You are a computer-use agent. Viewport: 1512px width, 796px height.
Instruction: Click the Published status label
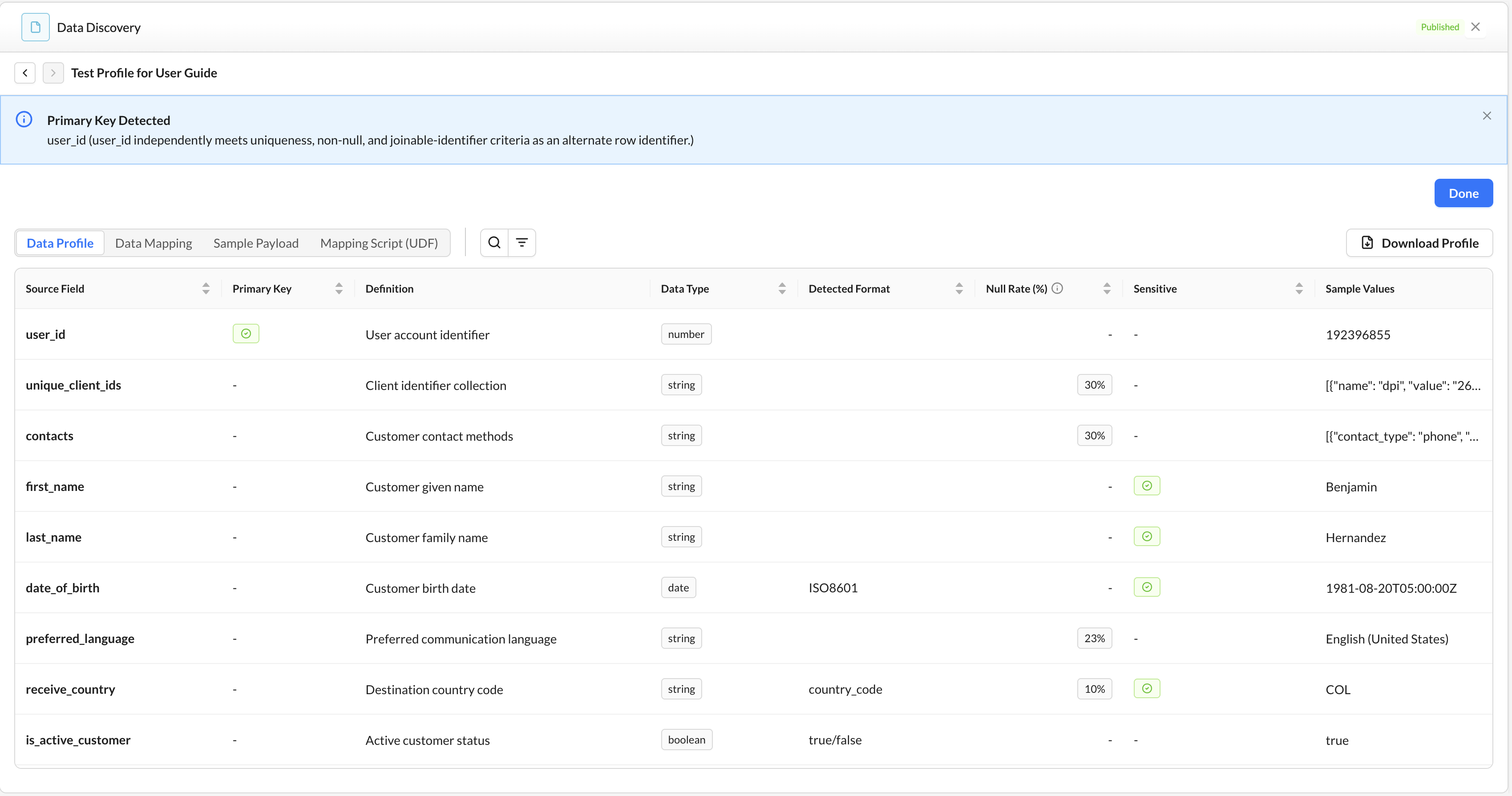coord(1439,27)
